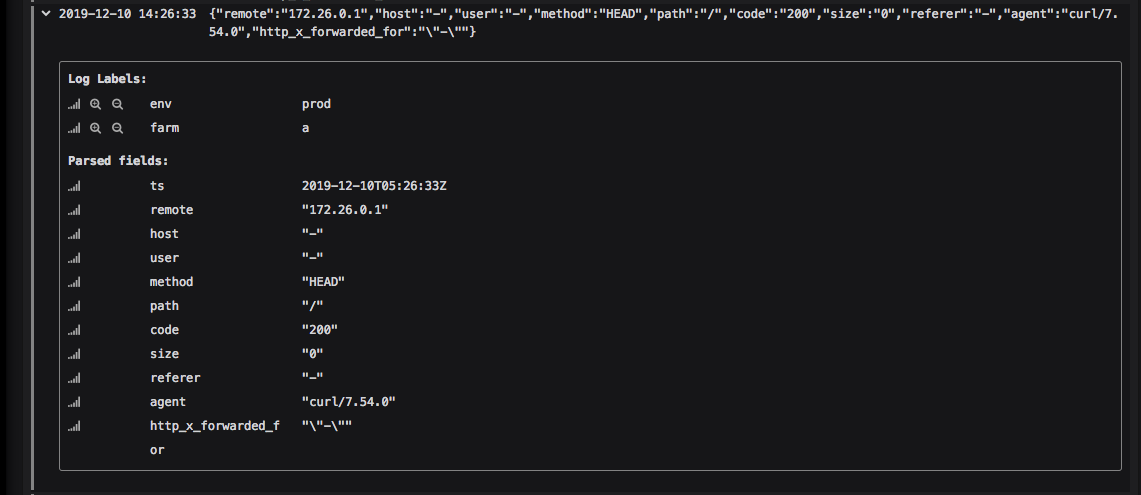Open stats icon for user field
Screen dimensions: 1141x495
(x=74, y=258)
